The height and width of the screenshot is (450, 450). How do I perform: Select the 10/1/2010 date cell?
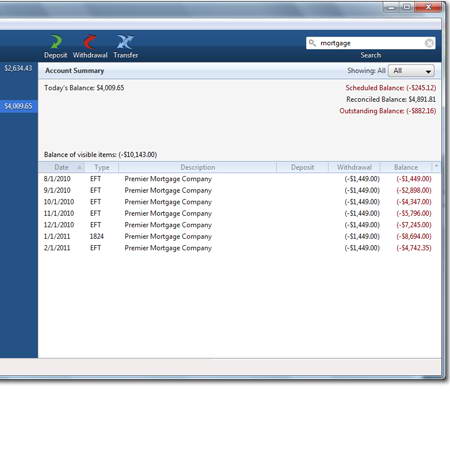[x=59, y=202]
